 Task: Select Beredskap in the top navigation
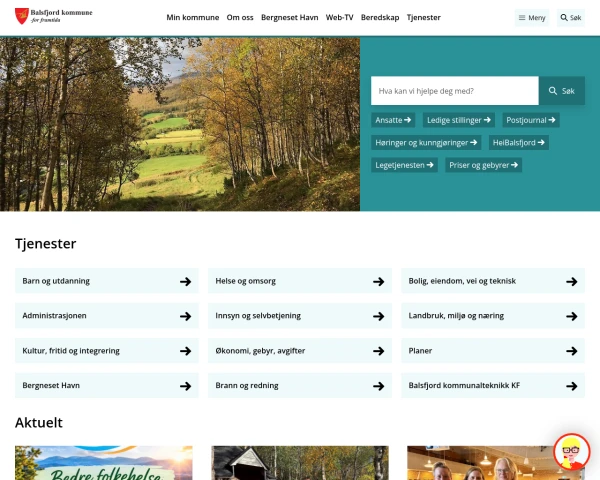tap(380, 18)
